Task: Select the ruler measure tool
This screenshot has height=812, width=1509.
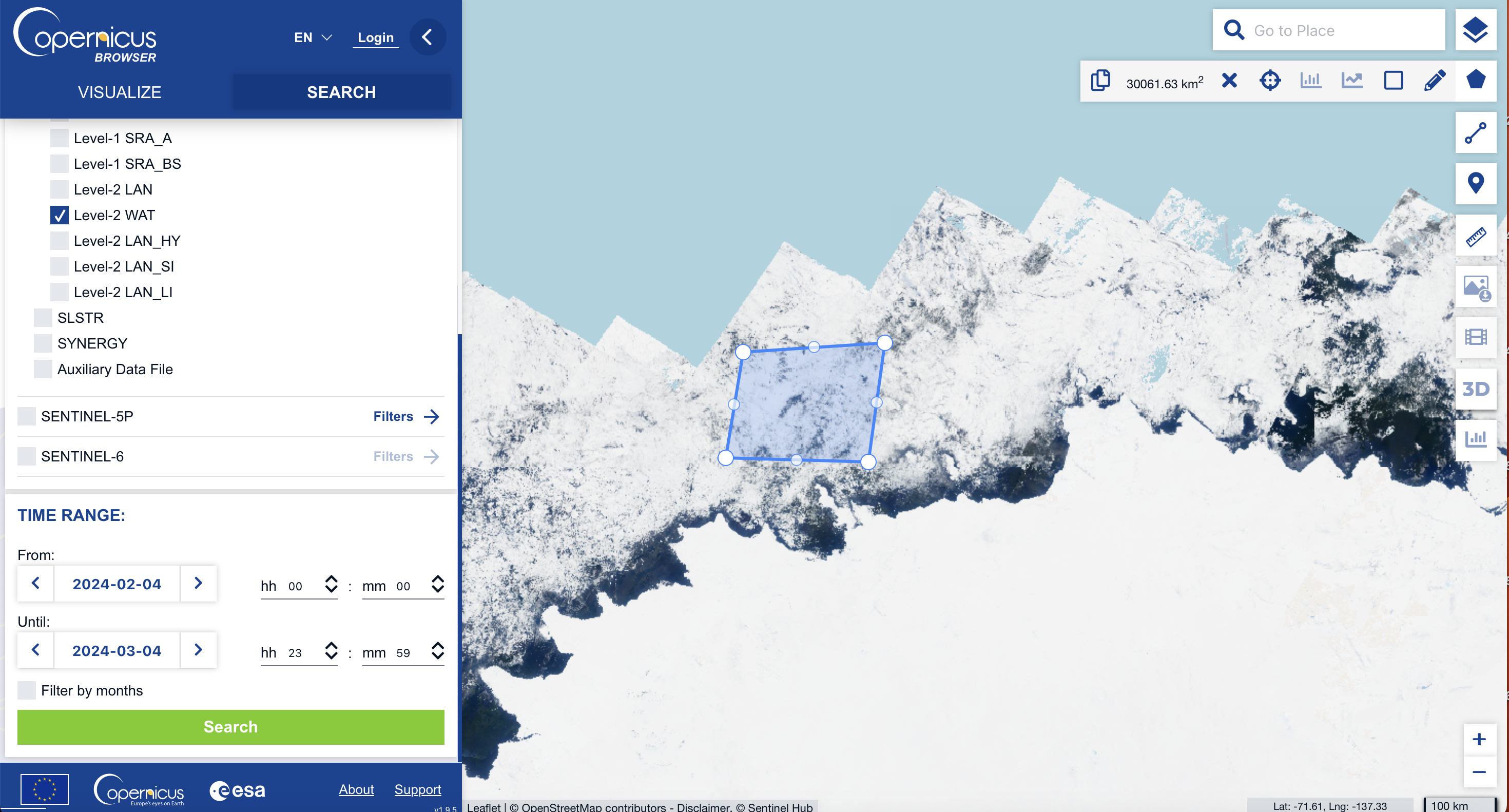Action: [1475, 236]
